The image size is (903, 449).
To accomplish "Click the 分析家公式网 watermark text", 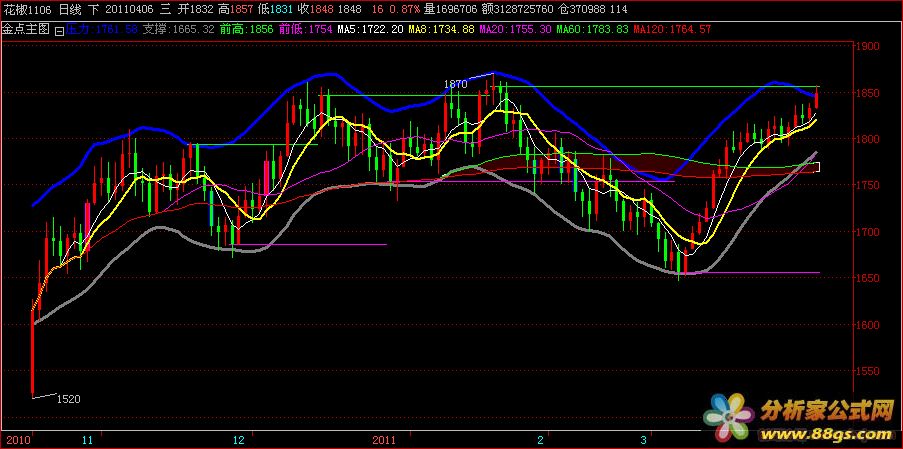I will pyautogui.click(x=826, y=410).
